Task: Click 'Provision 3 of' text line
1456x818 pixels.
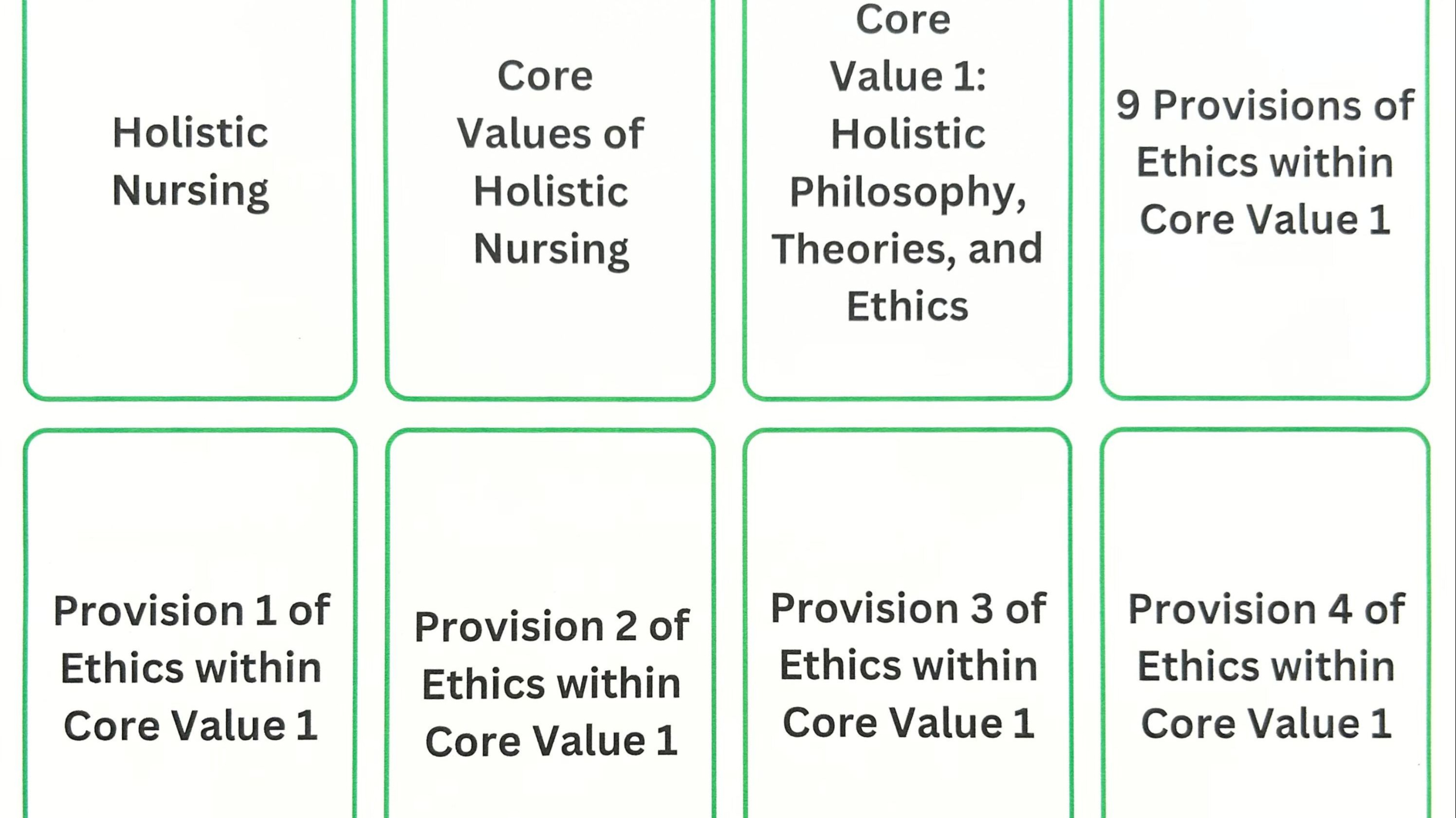Action: pos(908,609)
